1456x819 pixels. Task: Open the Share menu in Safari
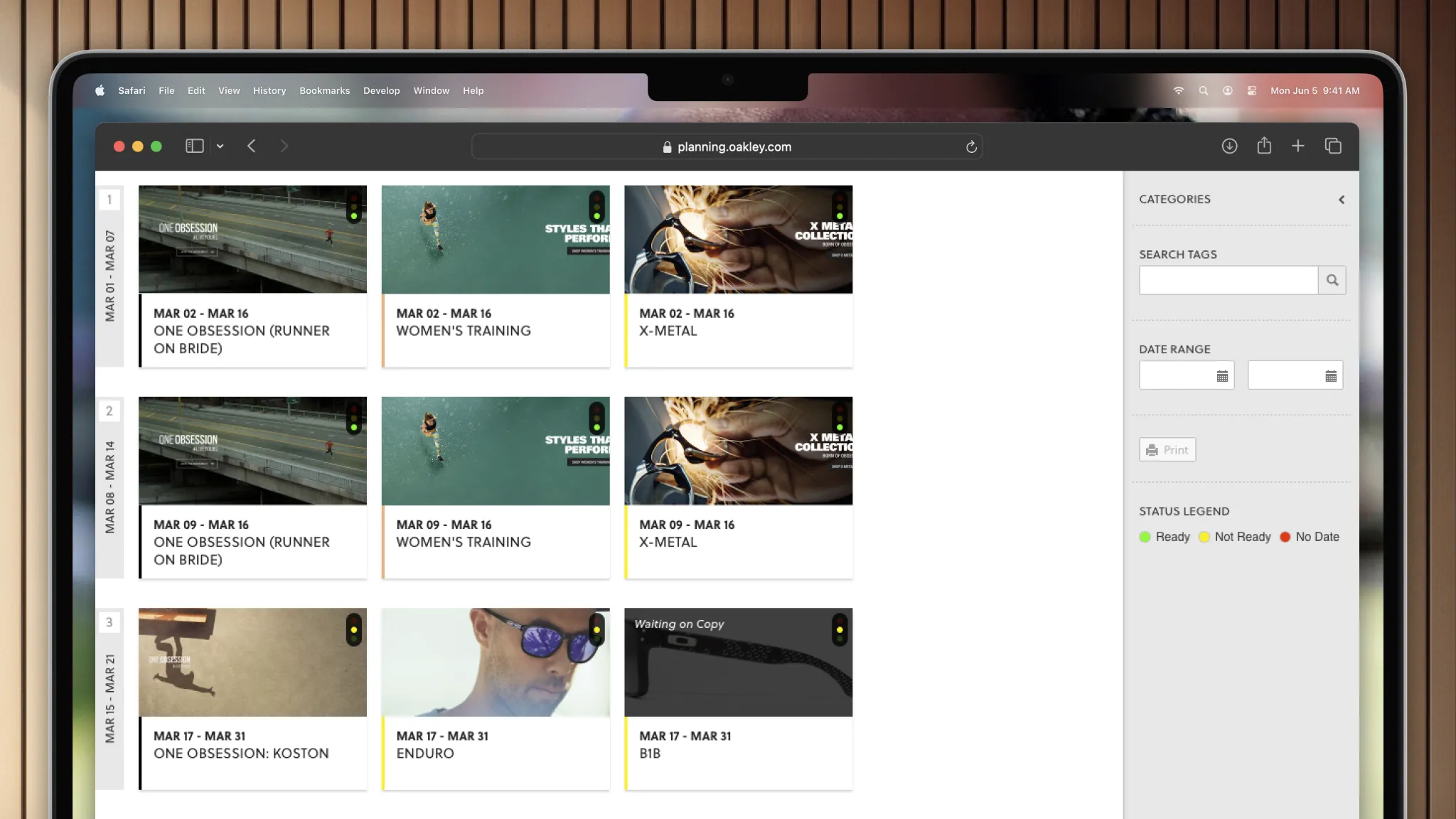(x=1263, y=145)
